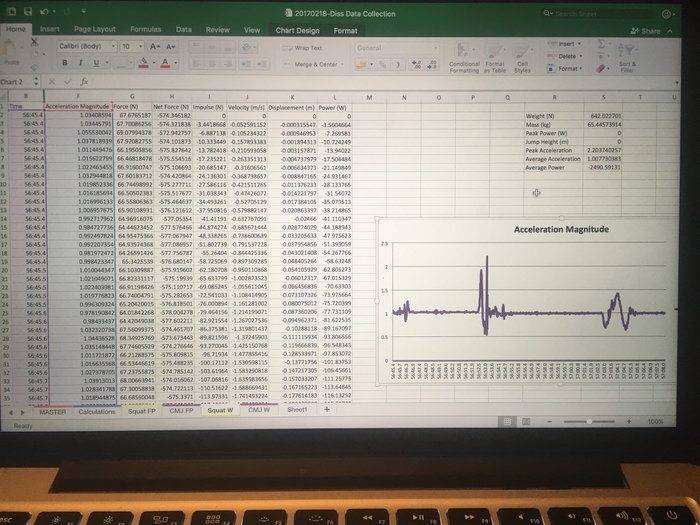Switch to the Formulas ribbon tab
700x525 pixels.
coord(146,30)
